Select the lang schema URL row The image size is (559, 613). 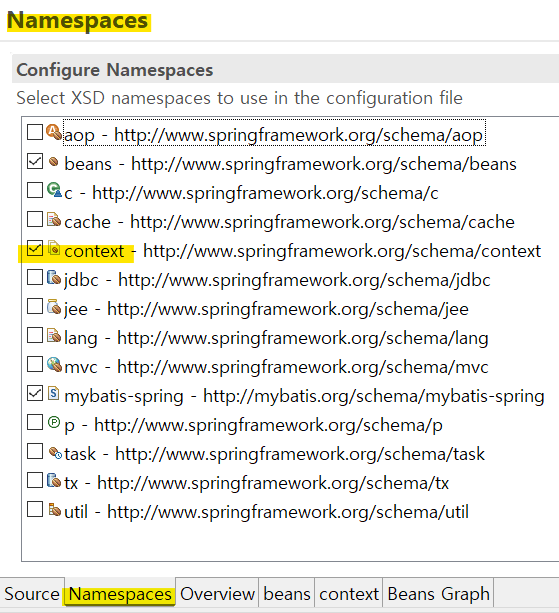pyautogui.click(x=276, y=338)
